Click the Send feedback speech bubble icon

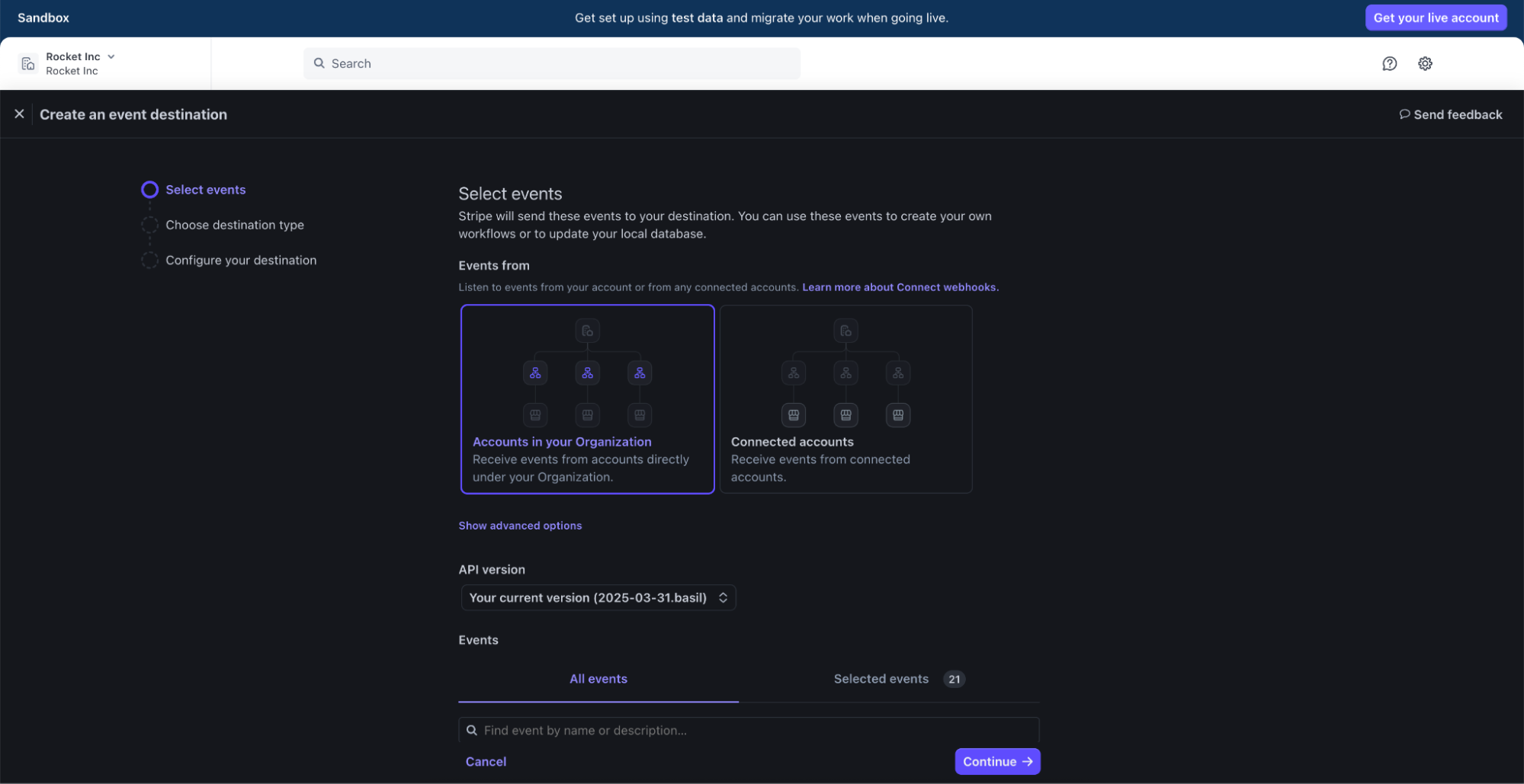point(1404,114)
